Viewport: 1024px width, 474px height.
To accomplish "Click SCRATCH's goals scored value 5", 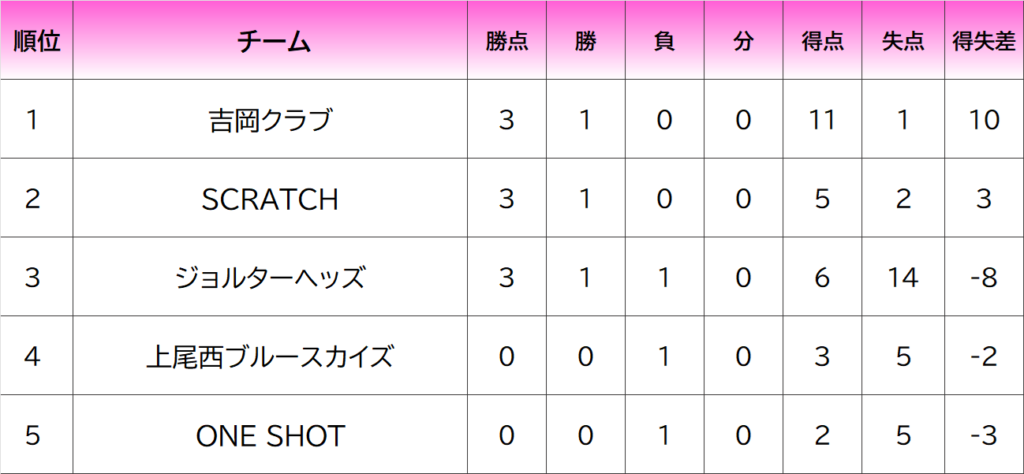I will (823, 198).
